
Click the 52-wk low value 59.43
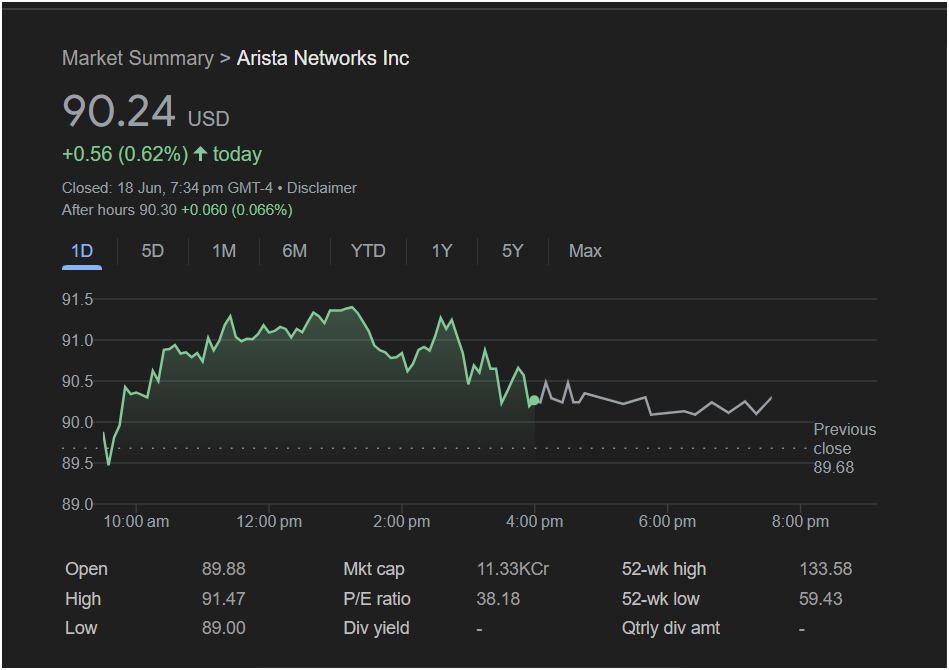click(821, 599)
